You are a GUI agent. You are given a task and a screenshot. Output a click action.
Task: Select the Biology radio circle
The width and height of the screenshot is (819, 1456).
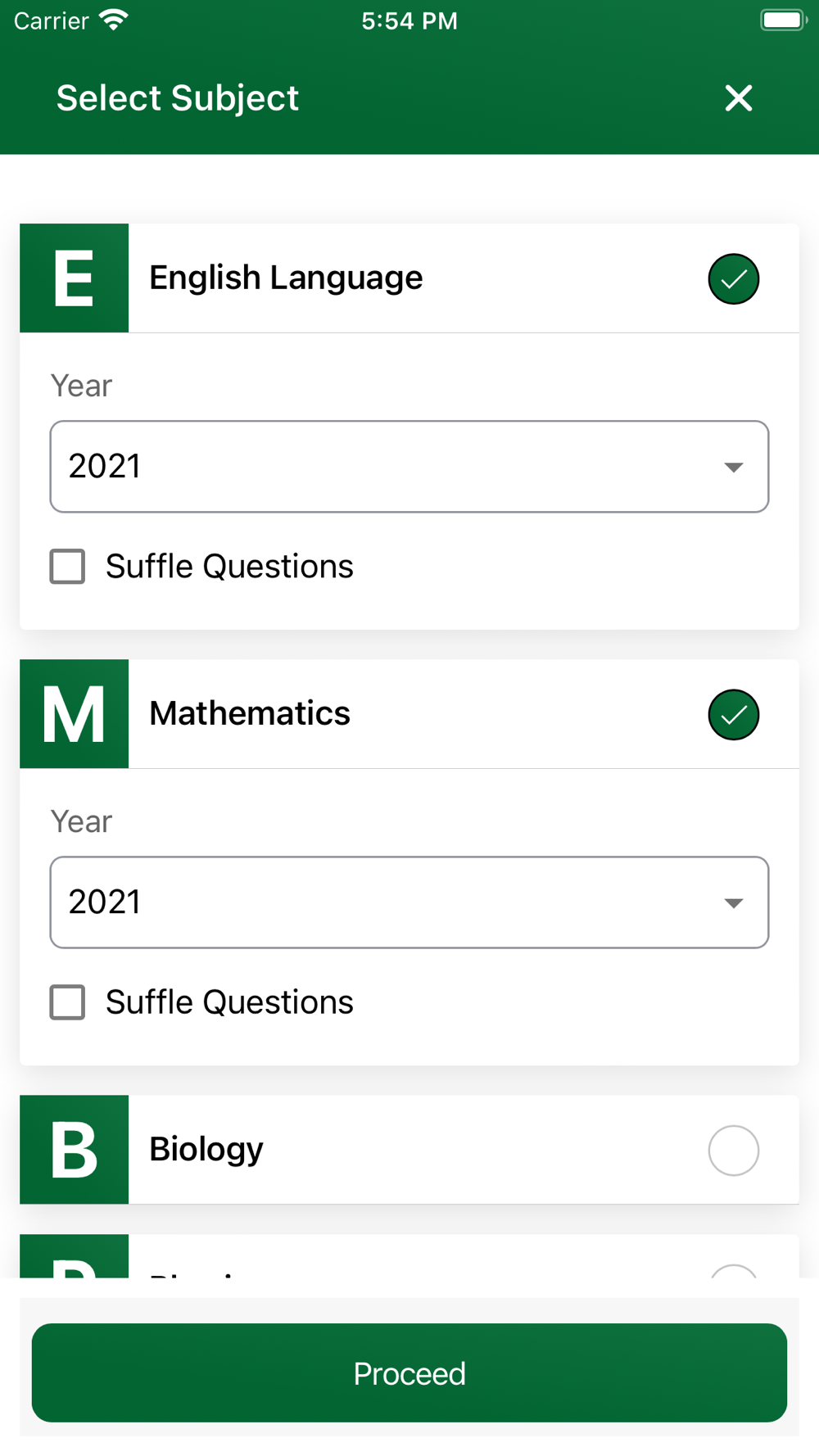tap(733, 1151)
